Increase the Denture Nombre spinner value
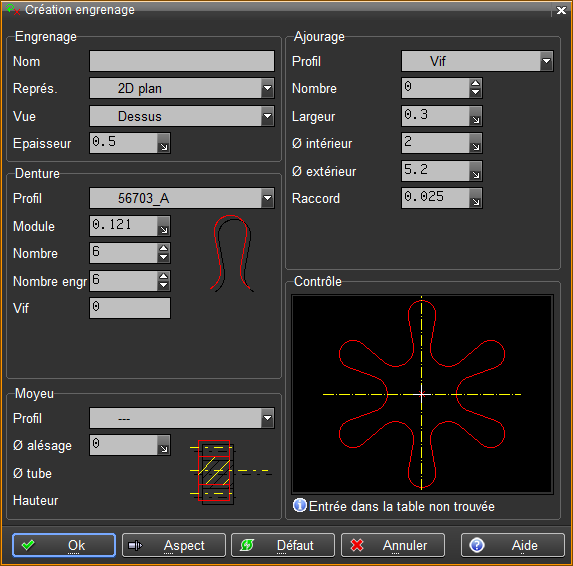Viewport: 573px width, 566px height. (x=164, y=248)
